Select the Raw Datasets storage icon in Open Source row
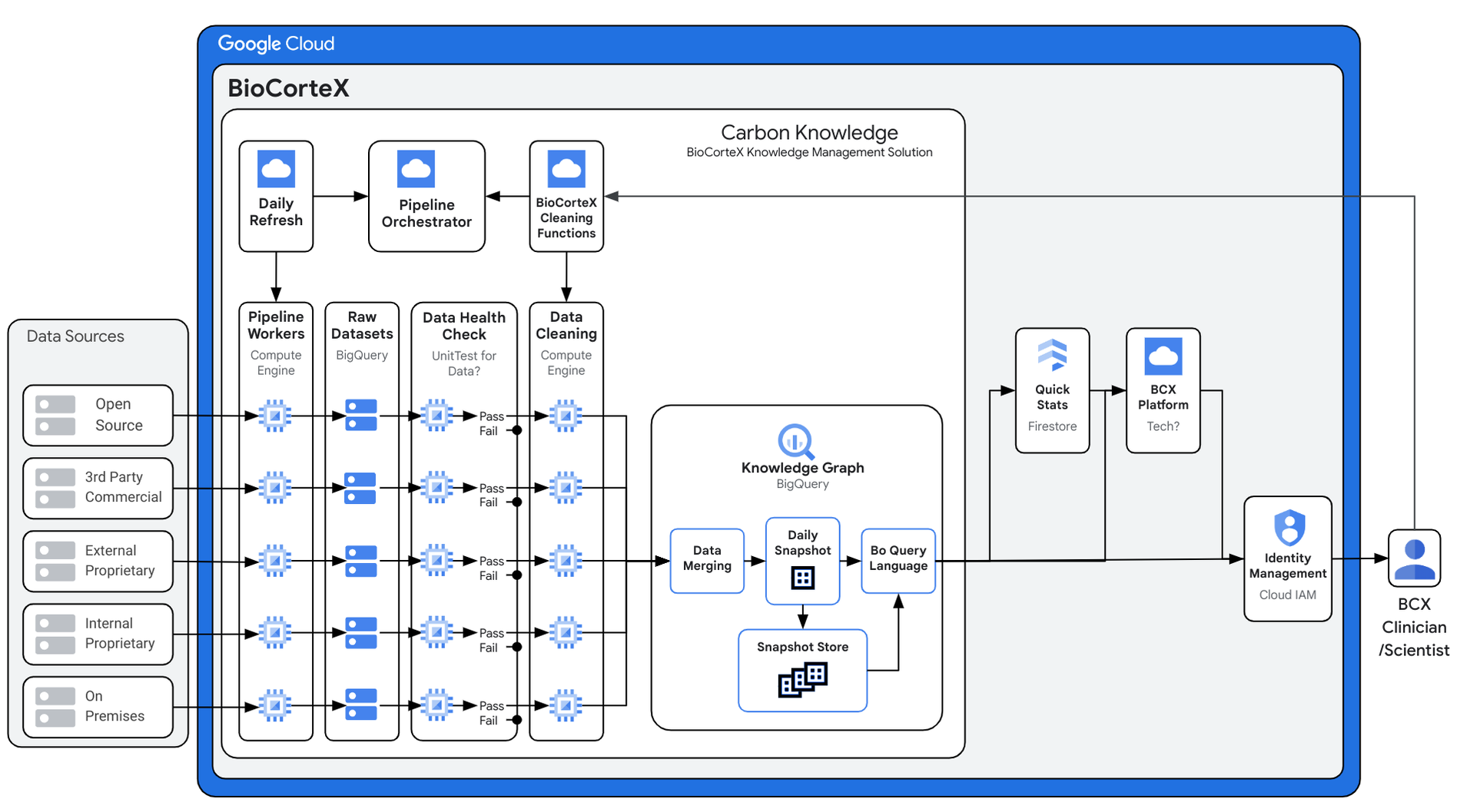Screen dimensions: 1460x812 [361, 416]
